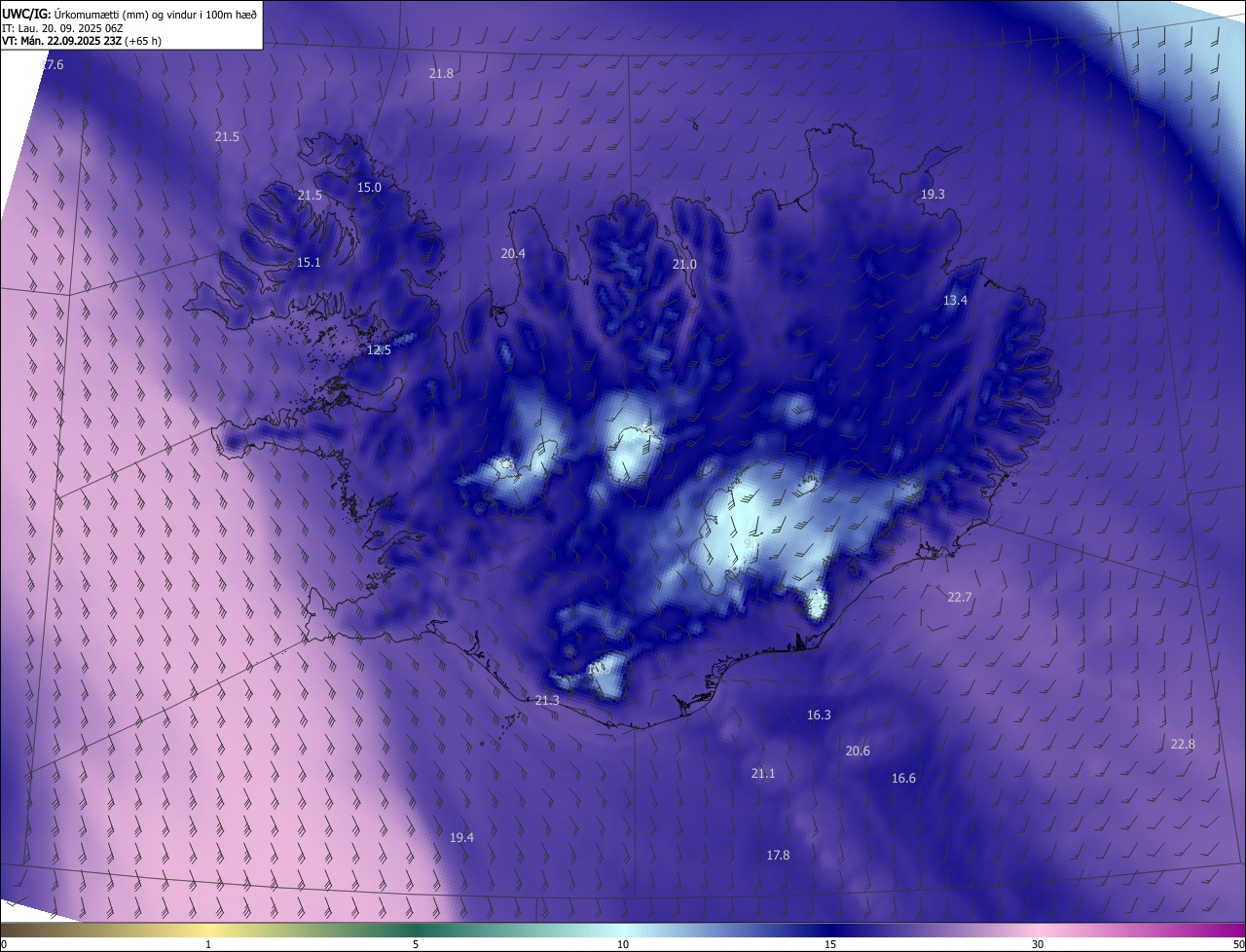This screenshot has width=1246, height=952.
Task: Click the 16.3 value label
Action: click(819, 715)
